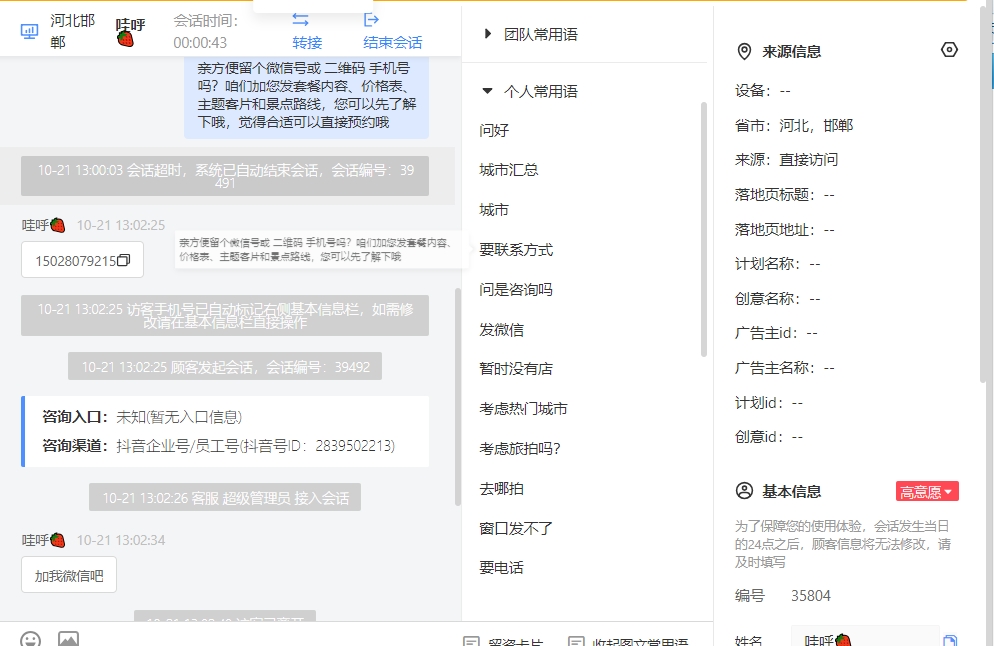Click the 广告主名称 row
Viewport: 994px width, 646px height.
pyautogui.click(x=785, y=368)
